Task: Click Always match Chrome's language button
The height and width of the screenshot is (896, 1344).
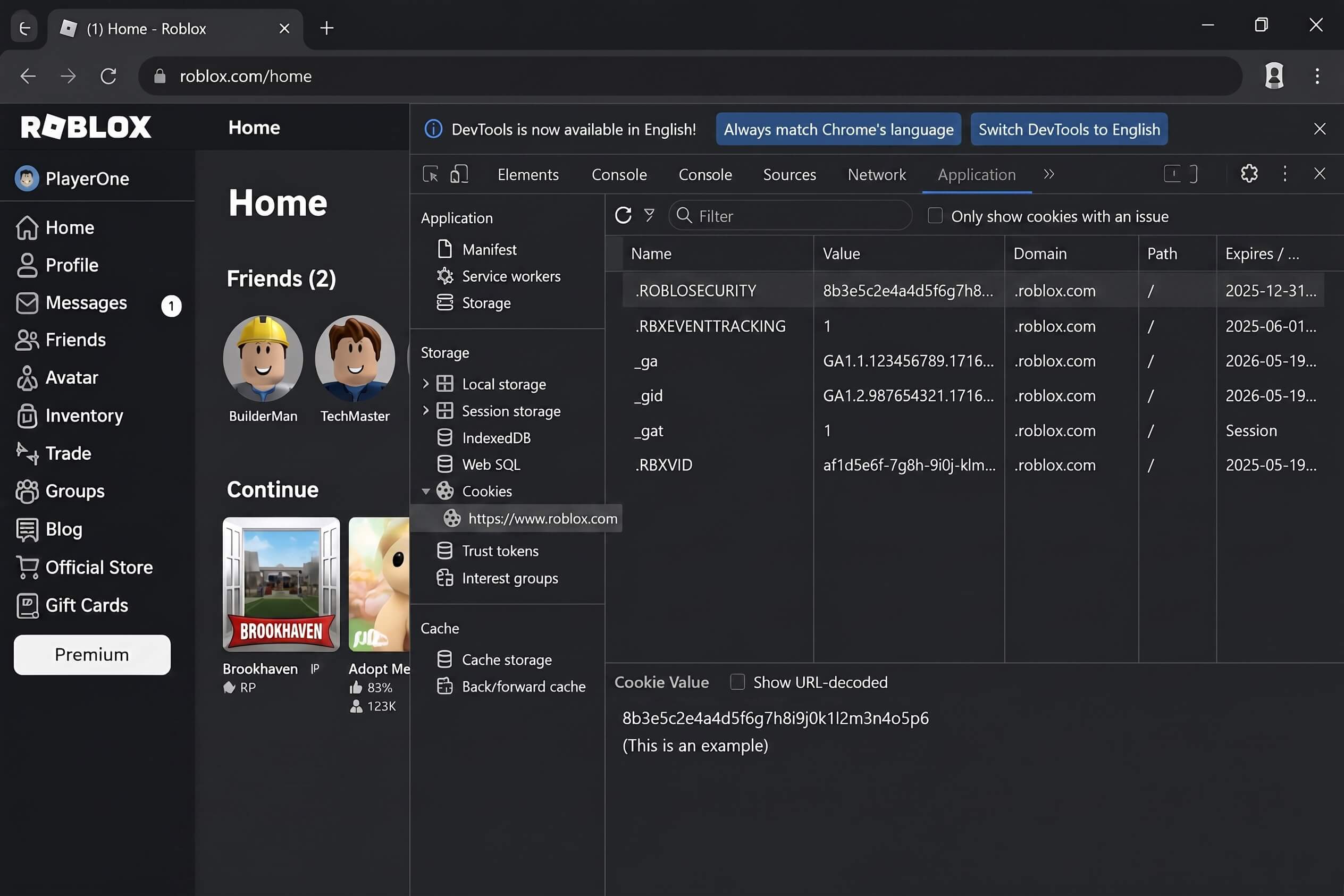Action: 838,129
